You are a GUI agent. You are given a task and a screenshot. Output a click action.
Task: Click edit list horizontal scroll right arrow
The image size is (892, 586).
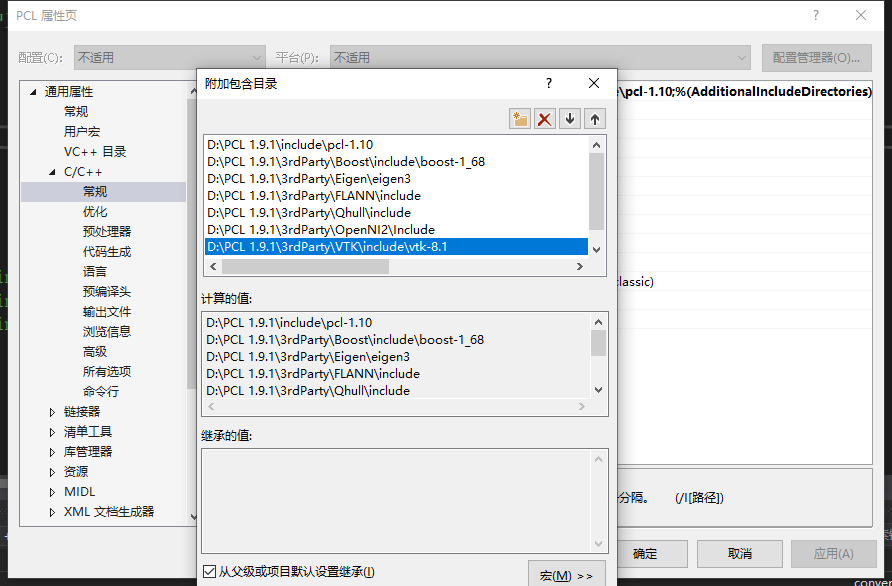[x=580, y=266]
